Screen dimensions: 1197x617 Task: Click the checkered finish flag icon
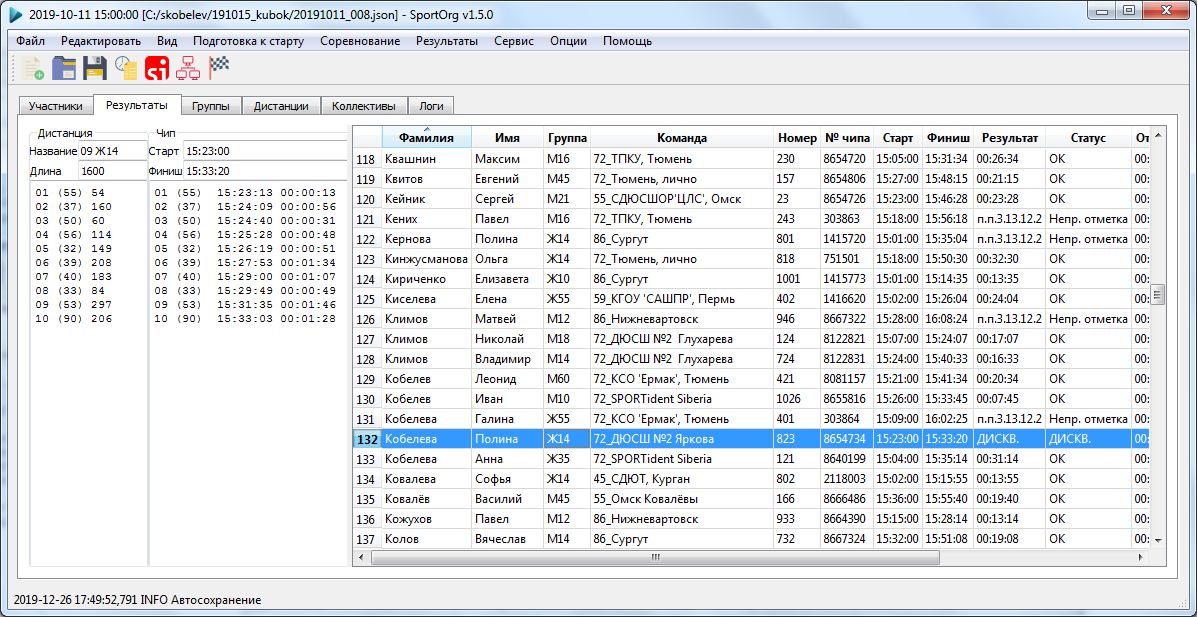point(218,69)
